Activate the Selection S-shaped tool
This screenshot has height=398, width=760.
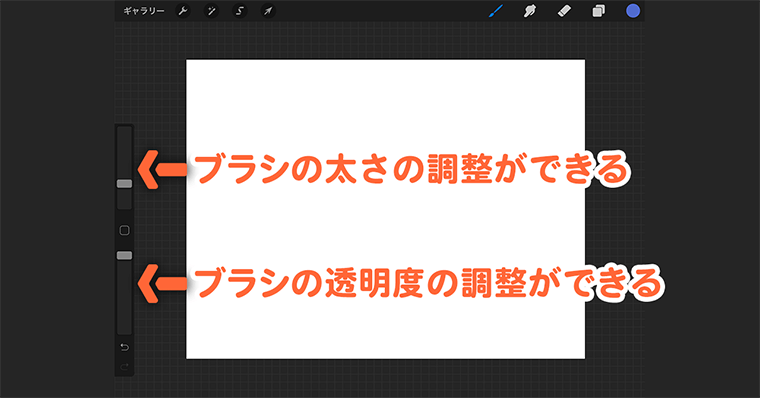coord(239,11)
